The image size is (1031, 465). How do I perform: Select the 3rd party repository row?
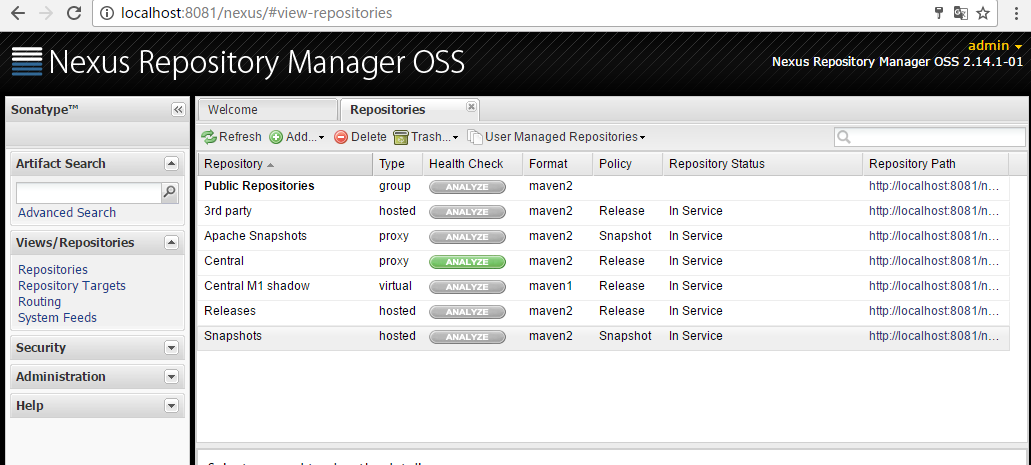603,211
